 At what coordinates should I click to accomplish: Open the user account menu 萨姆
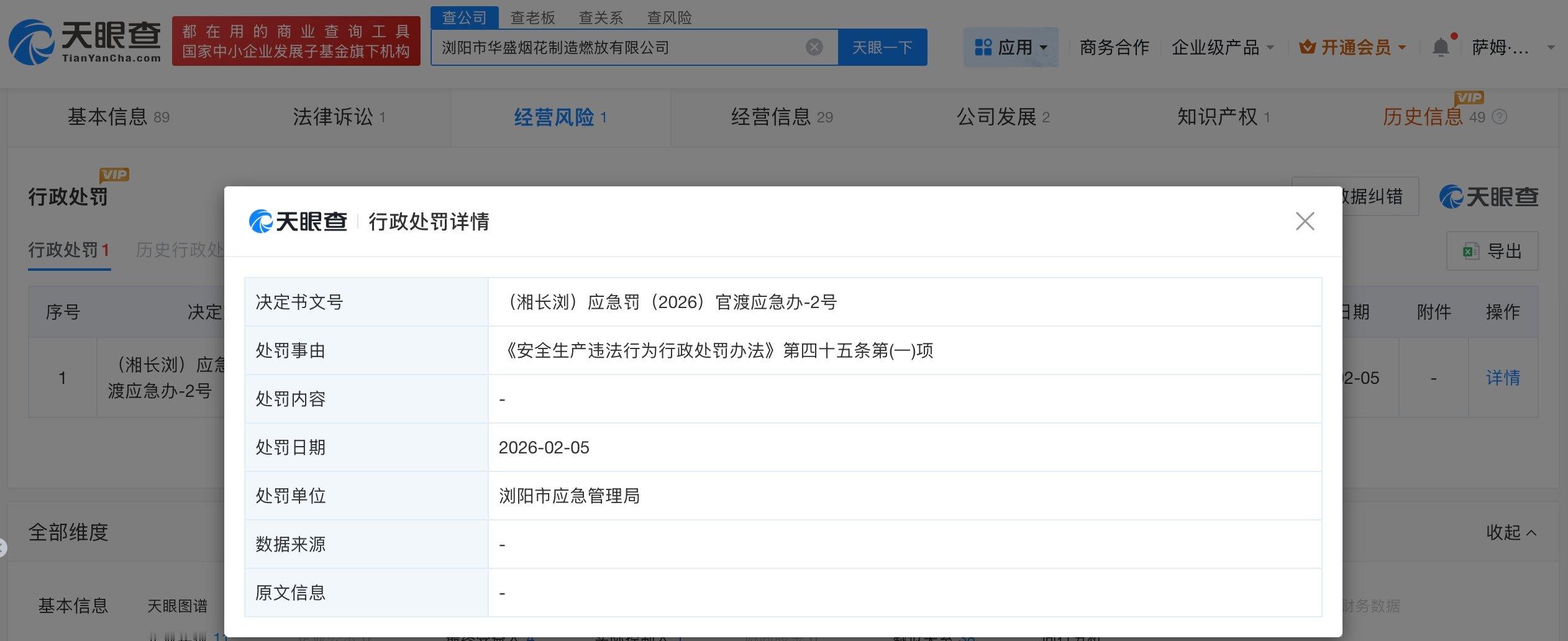tap(1513, 47)
